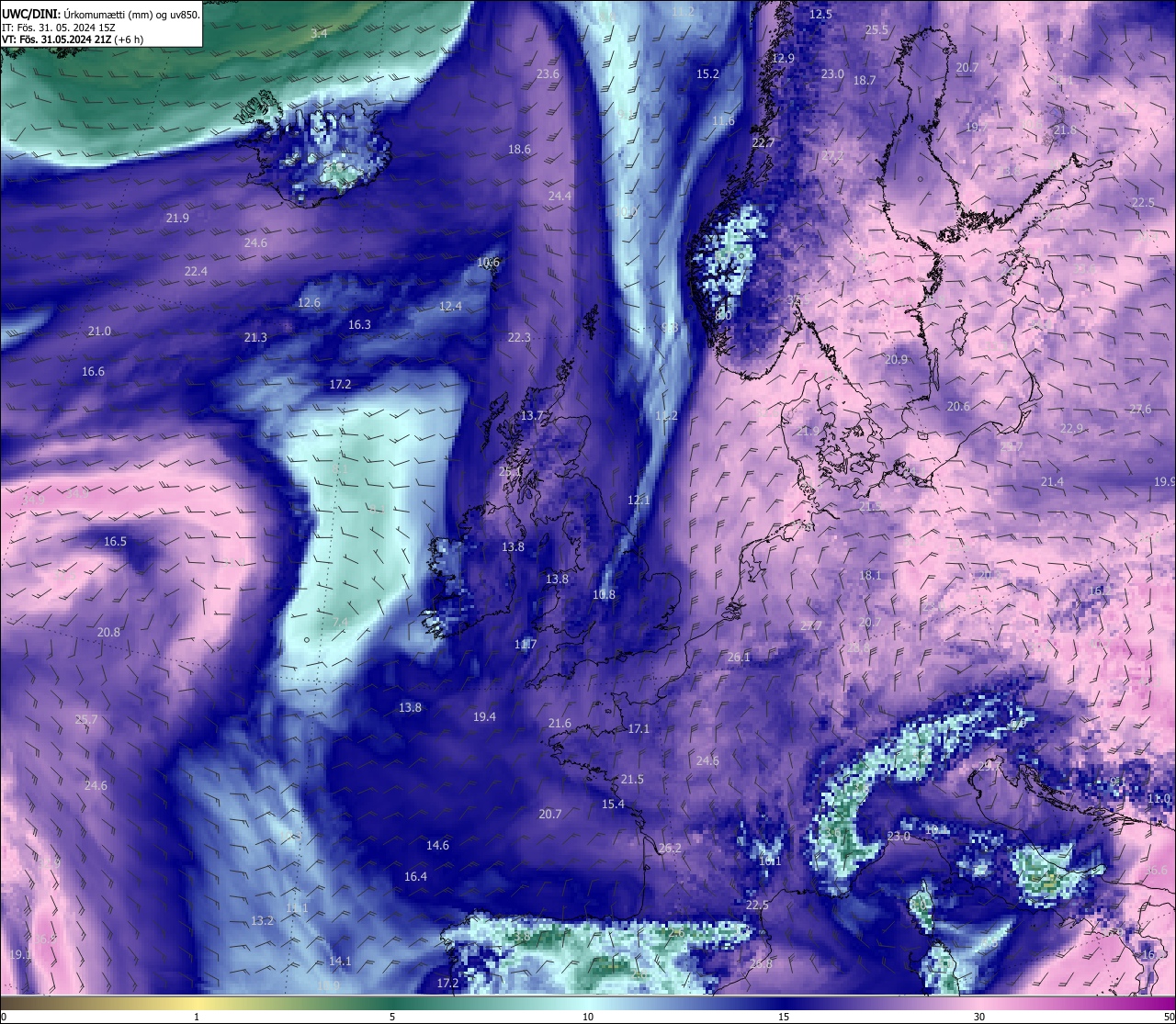Click the 12.1 value in the North Sea
1176x1024 pixels.
click(639, 501)
